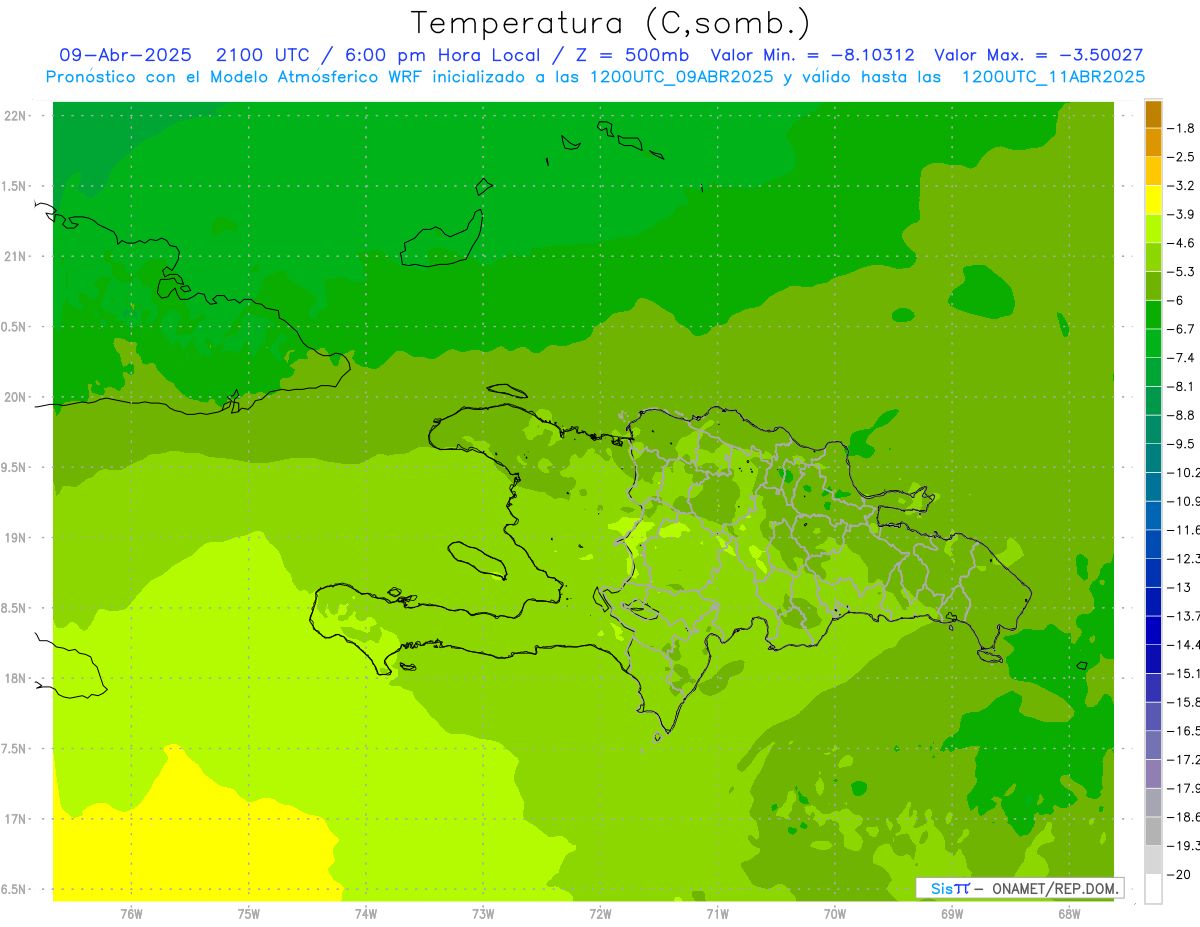Pick colorbar swatch between -6 and -6.7
This screenshot has width=1200, height=927.
[1153, 315]
